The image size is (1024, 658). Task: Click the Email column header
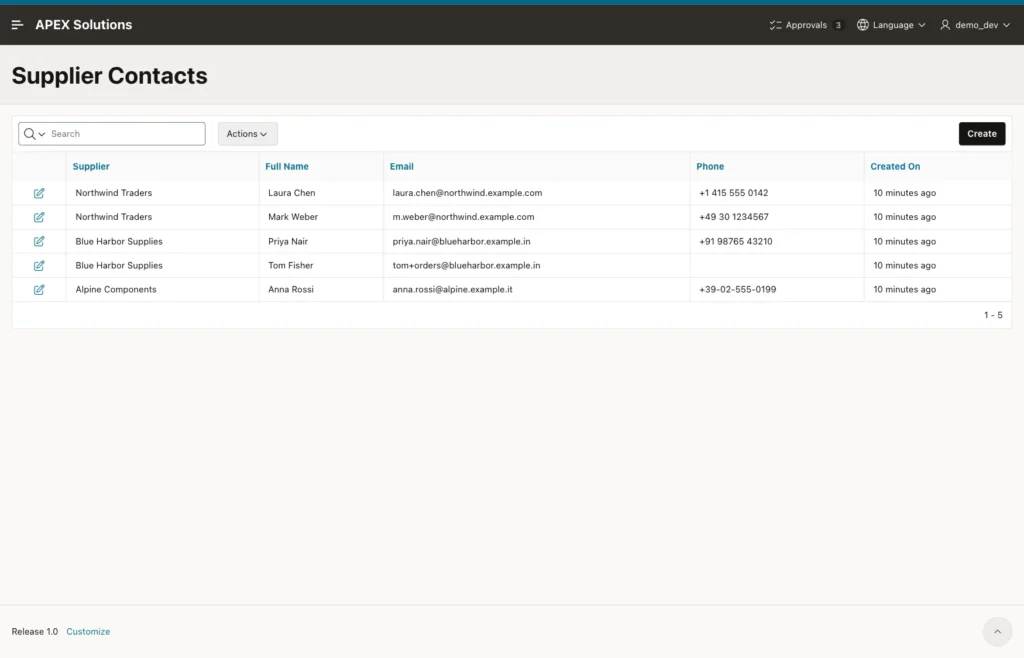tap(402, 166)
